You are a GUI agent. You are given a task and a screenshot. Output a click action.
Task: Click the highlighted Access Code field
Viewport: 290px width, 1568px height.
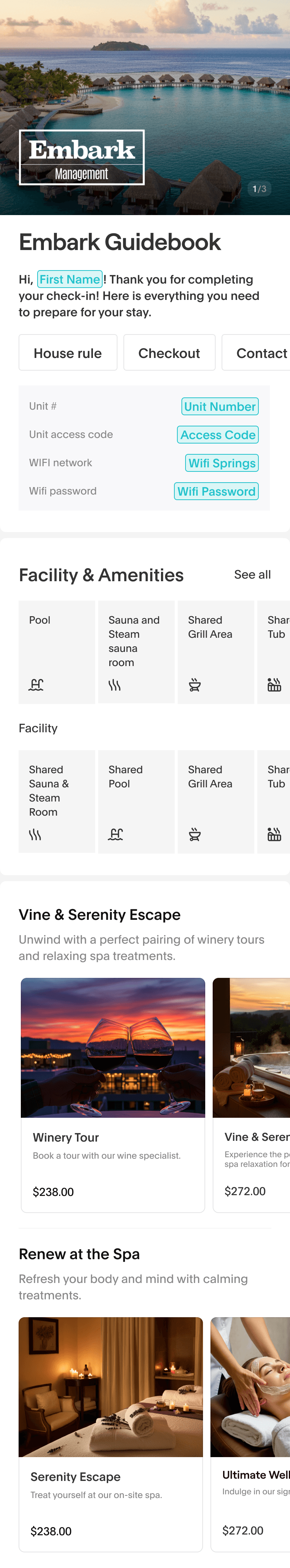click(217, 435)
